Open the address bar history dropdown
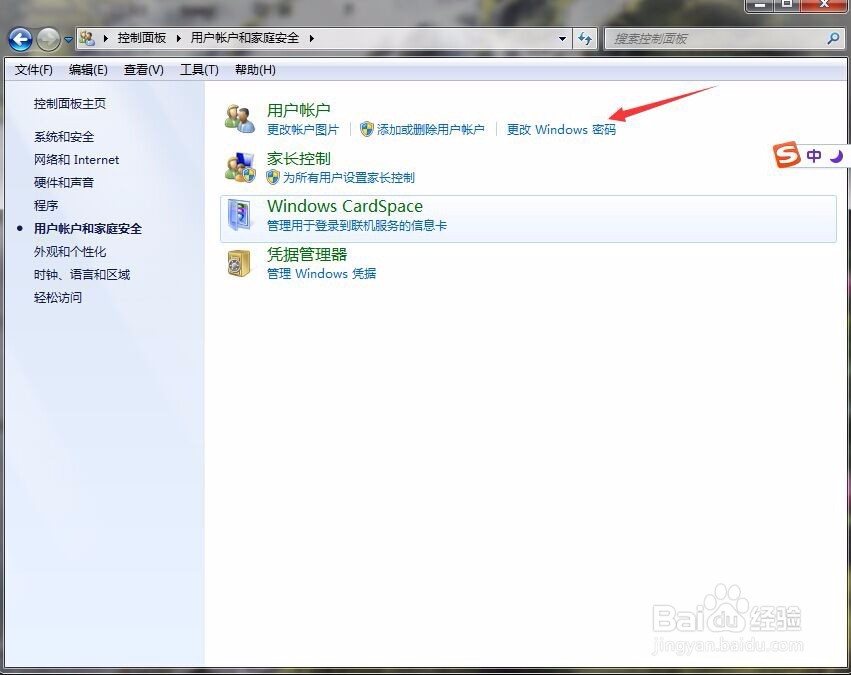The width and height of the screenshot is (851, 675). click(563, 39)
